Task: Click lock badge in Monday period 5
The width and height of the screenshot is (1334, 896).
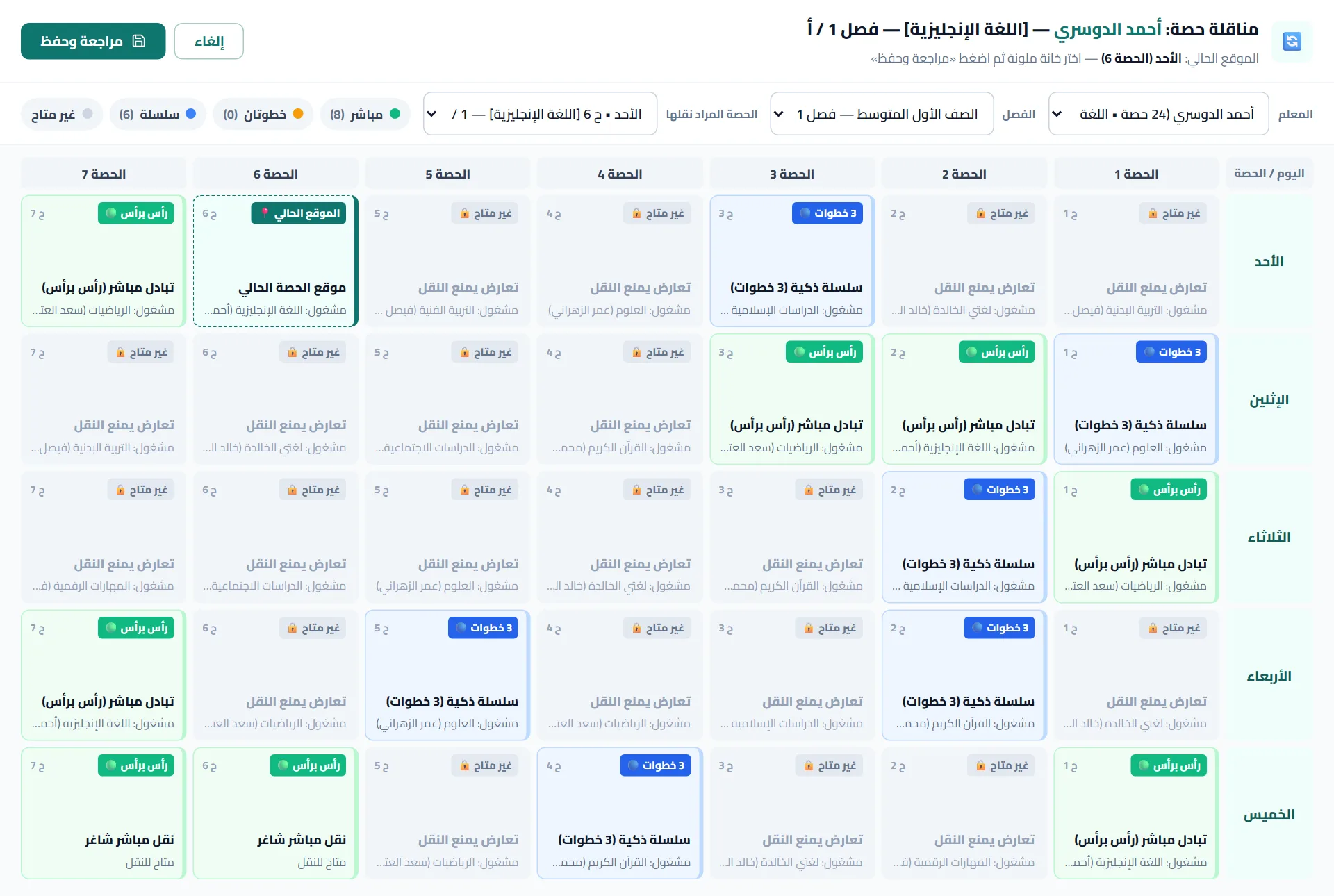Action: point(485,352)
